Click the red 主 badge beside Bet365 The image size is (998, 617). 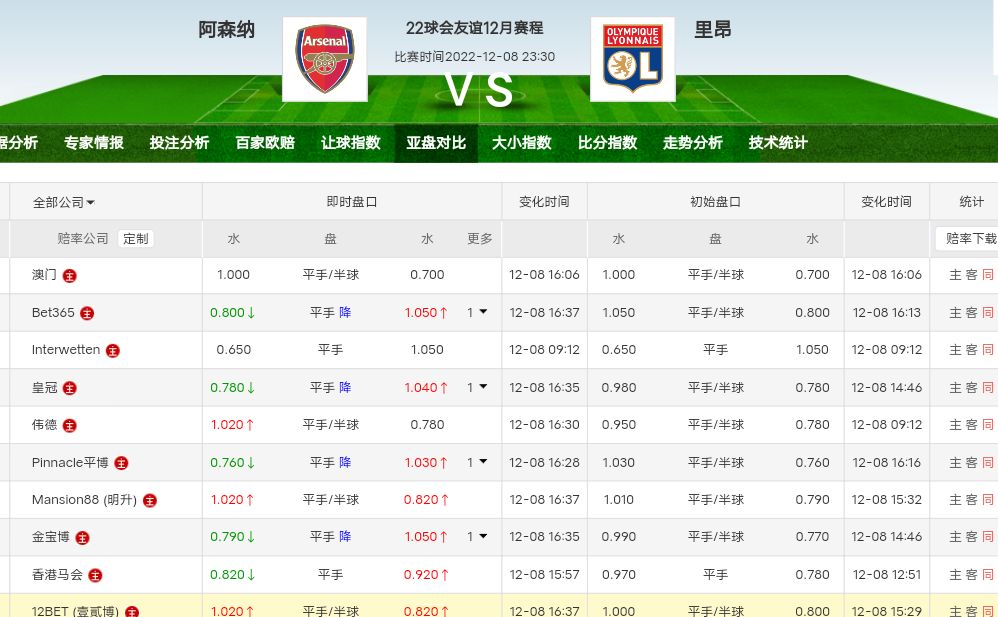pyautogui.click(x=87, y=313)
